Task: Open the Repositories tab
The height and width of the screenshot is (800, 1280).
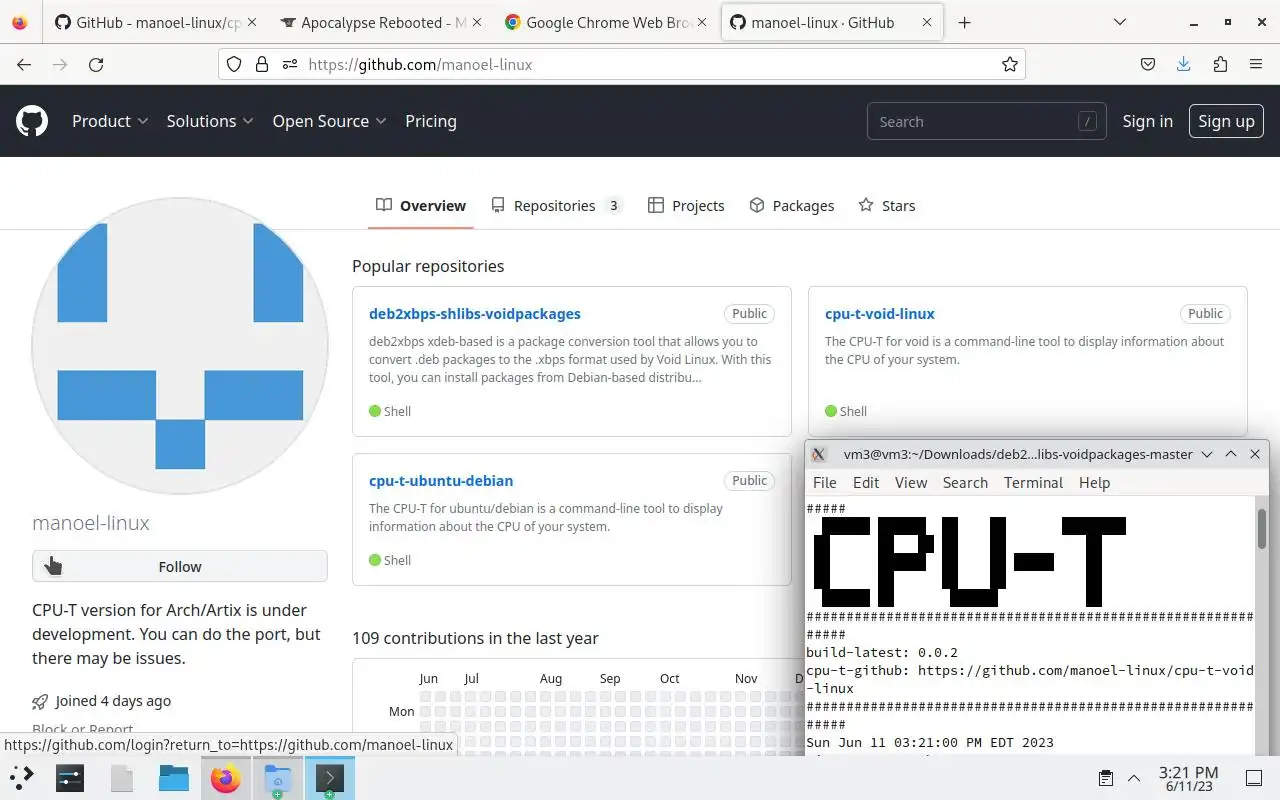Action: point(556,205)
